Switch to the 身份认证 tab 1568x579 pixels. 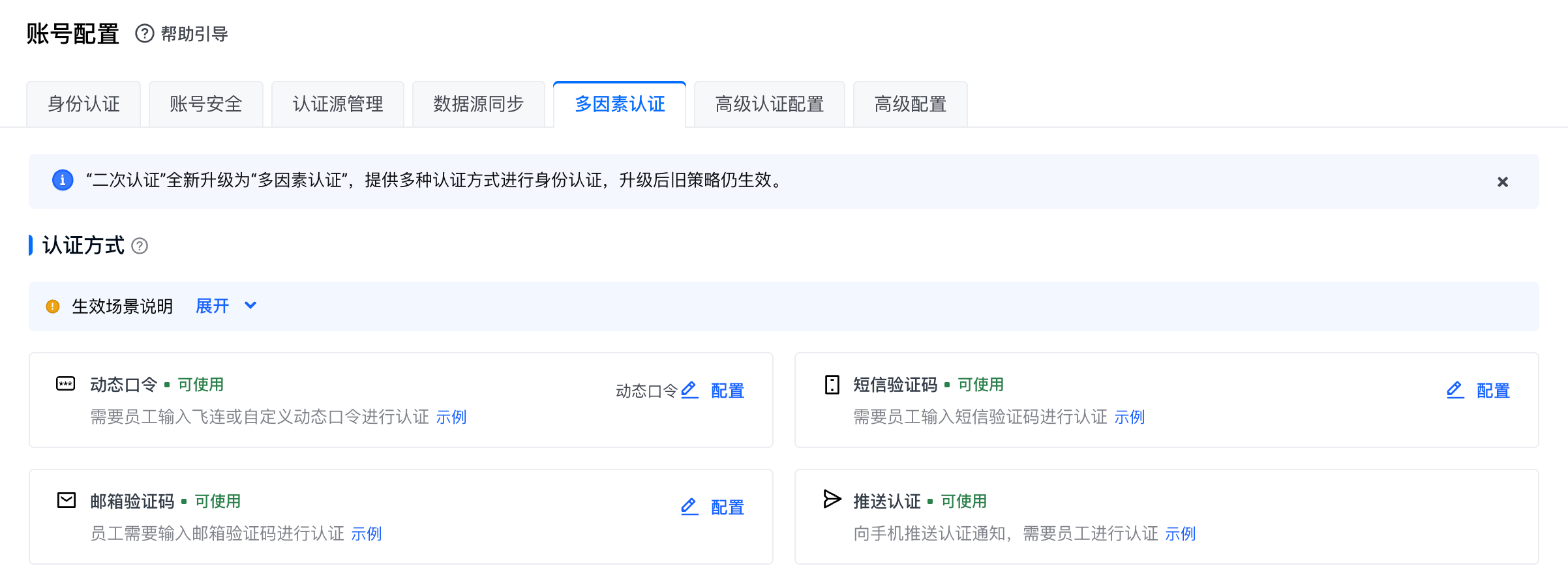pyautogui.click(x=83, y=104)
